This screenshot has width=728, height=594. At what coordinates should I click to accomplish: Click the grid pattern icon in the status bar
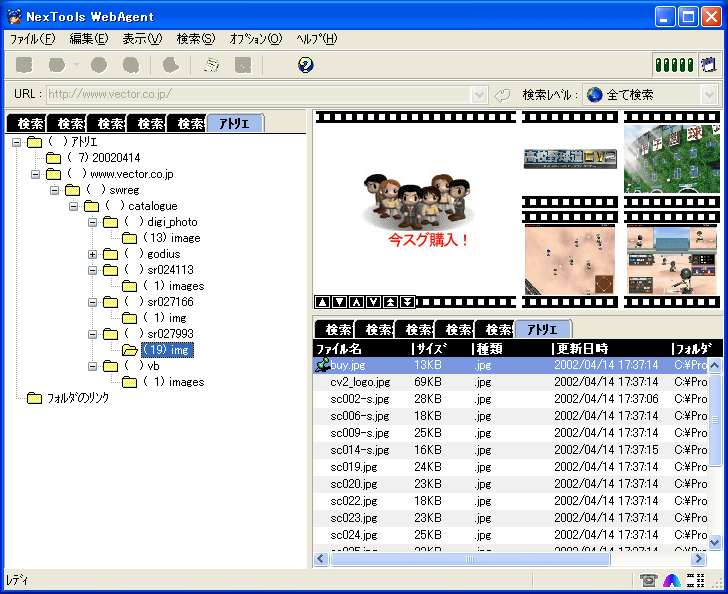pos(696,580)
